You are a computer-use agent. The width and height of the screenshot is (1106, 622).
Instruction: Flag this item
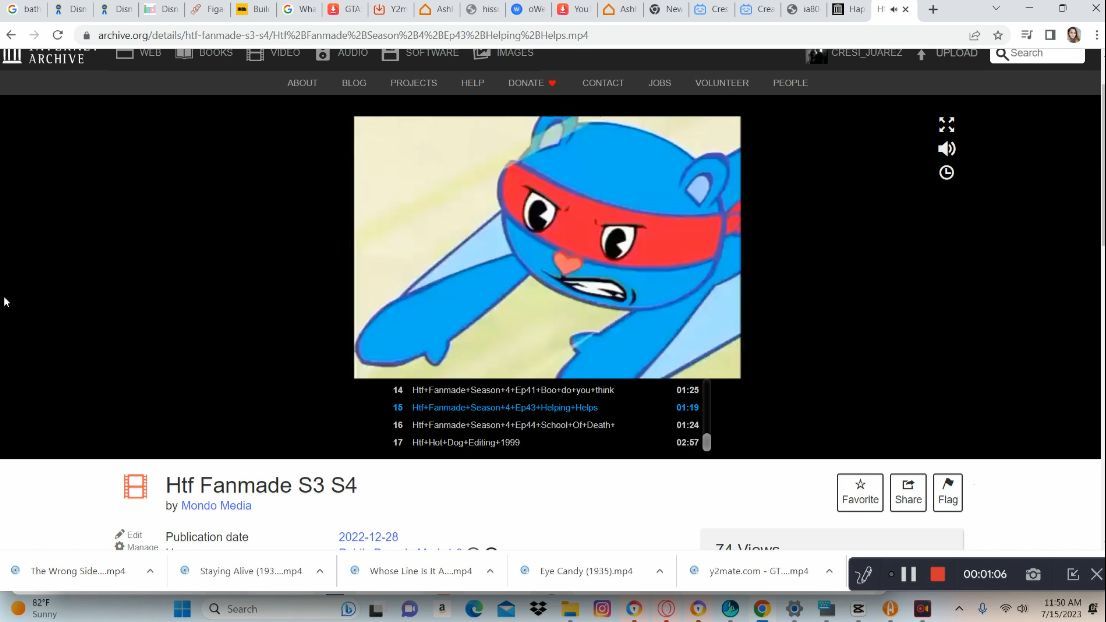coord(947,492)
